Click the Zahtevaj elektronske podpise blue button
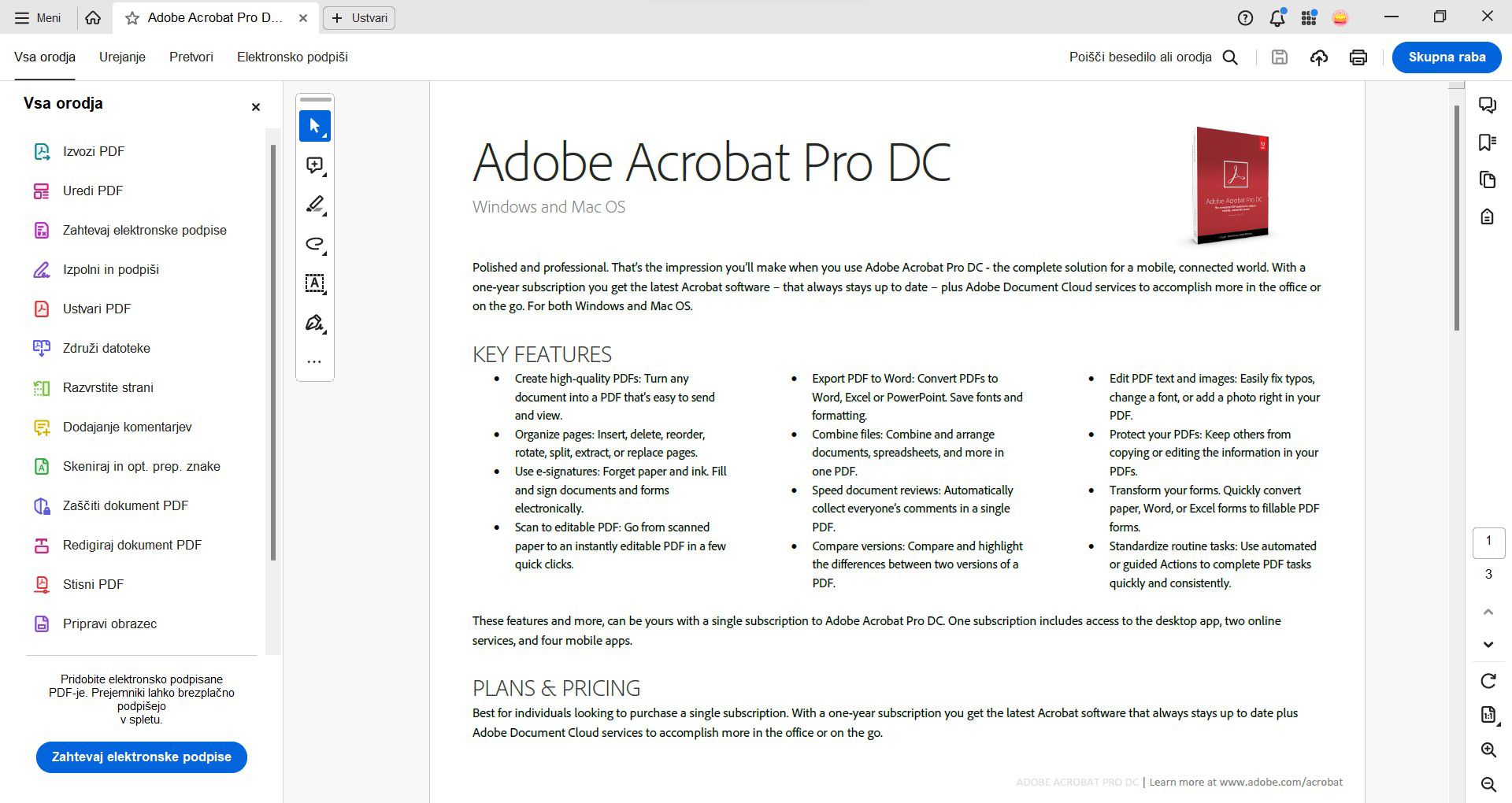Image resolution: width=1512 pixels, height=803 pixels. click(x=142, y=757)
